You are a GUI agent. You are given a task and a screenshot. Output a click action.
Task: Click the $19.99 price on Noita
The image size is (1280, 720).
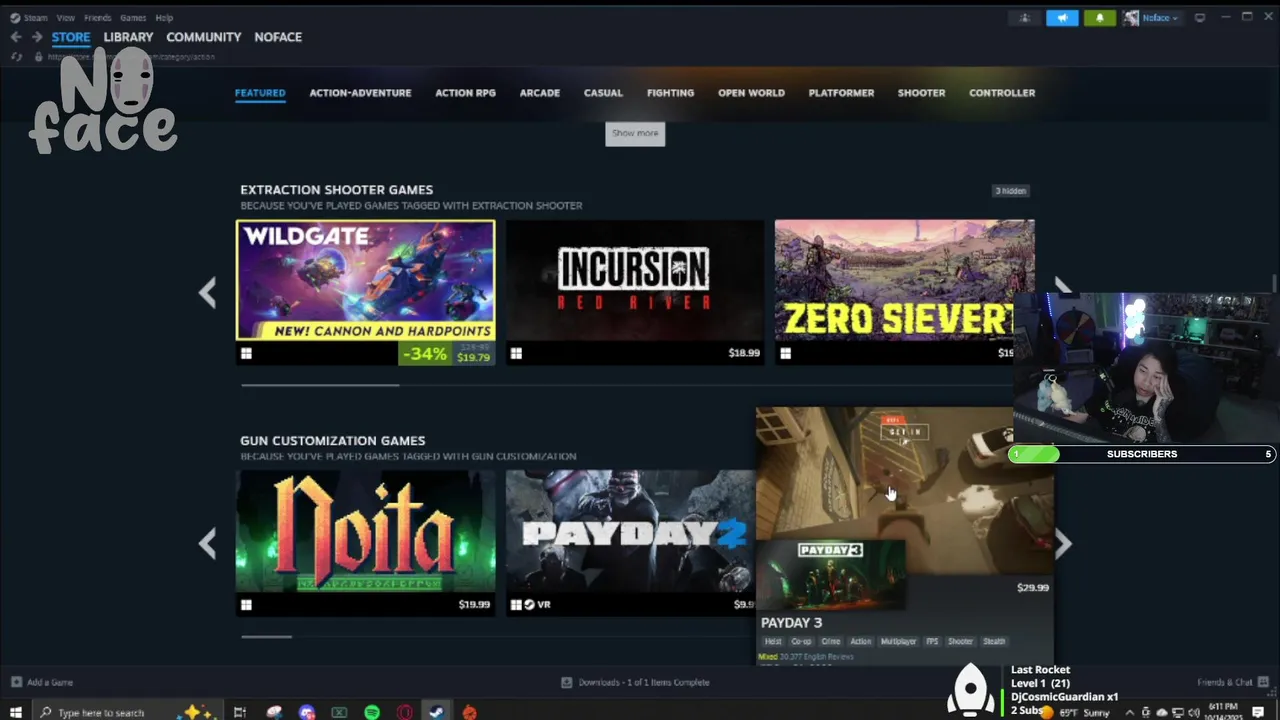pos(474,604)
